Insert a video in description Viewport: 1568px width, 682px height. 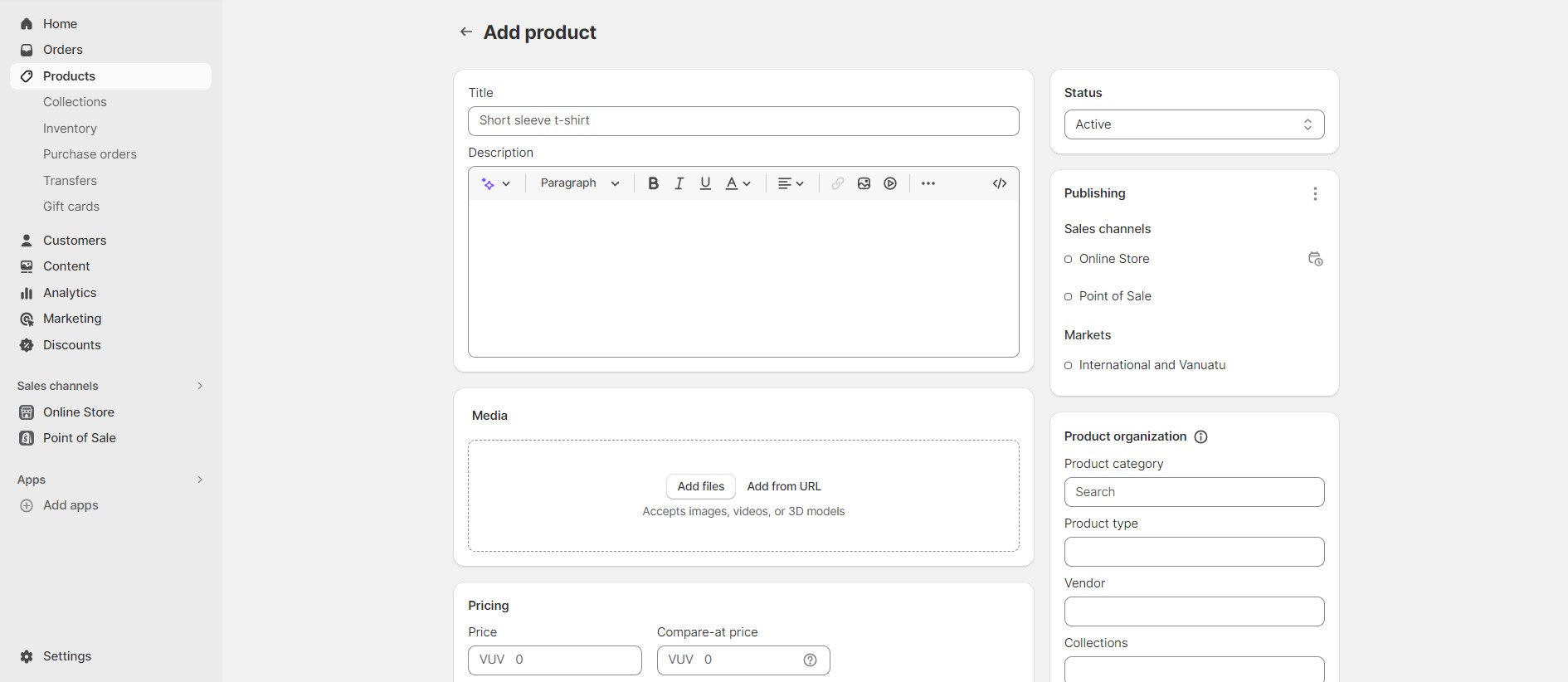pos(890,183)
